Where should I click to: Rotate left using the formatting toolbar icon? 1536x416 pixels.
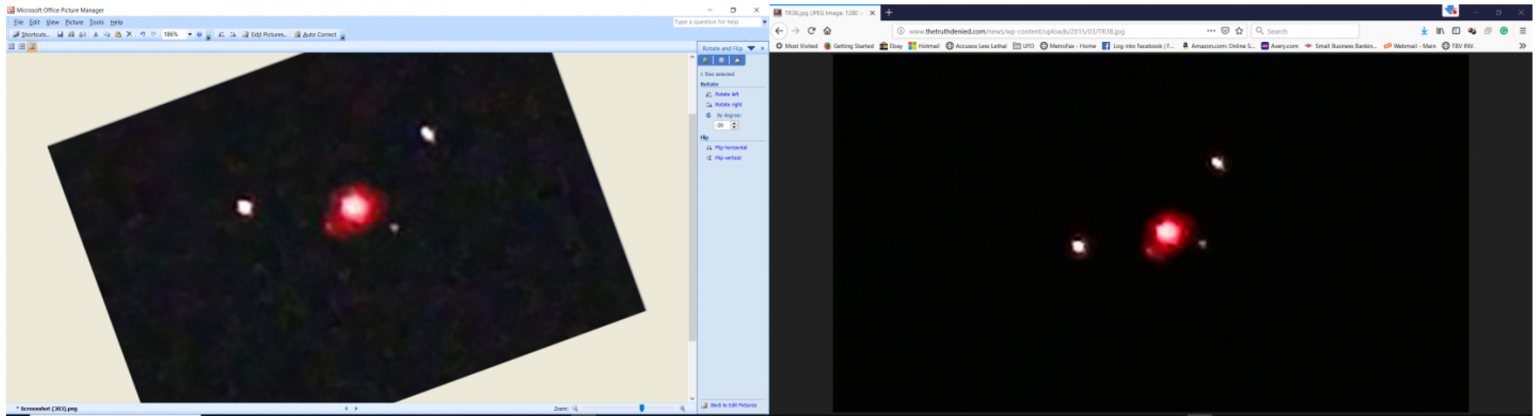point(221,34)
